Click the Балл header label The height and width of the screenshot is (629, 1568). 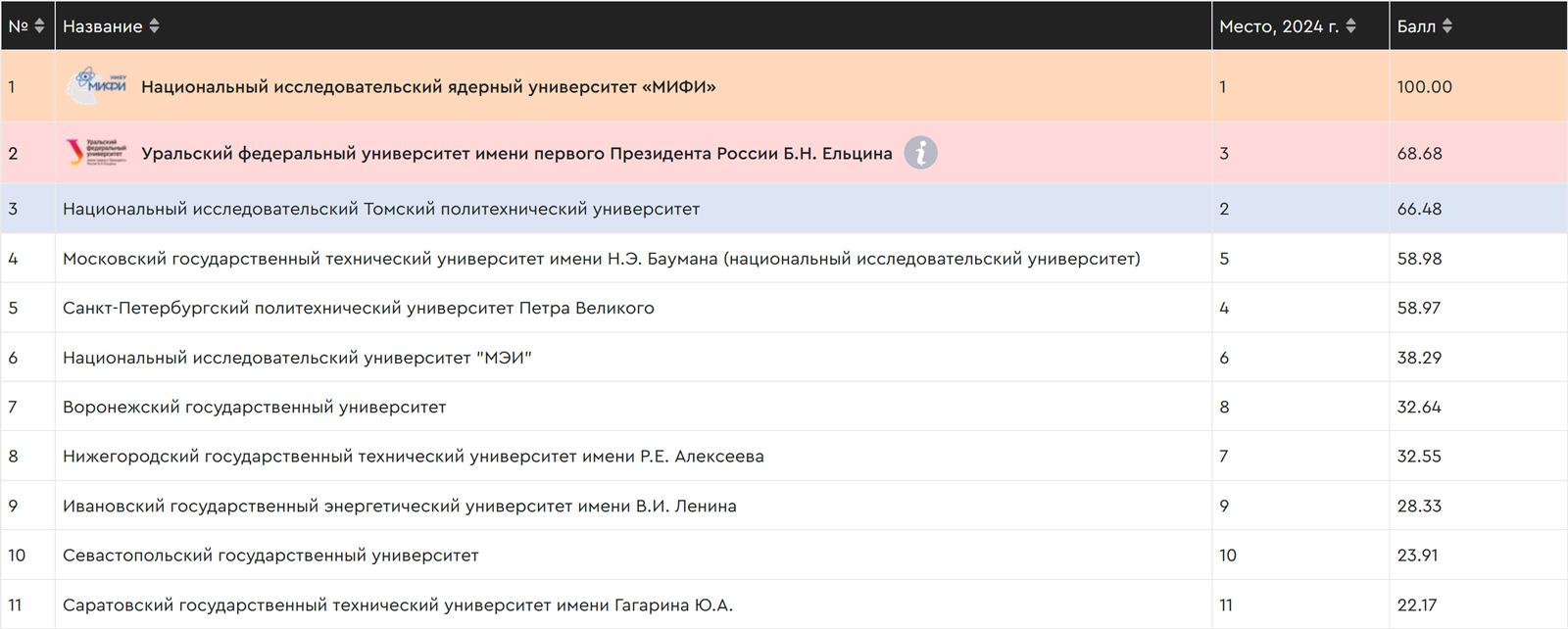(x=1416, y=26)
